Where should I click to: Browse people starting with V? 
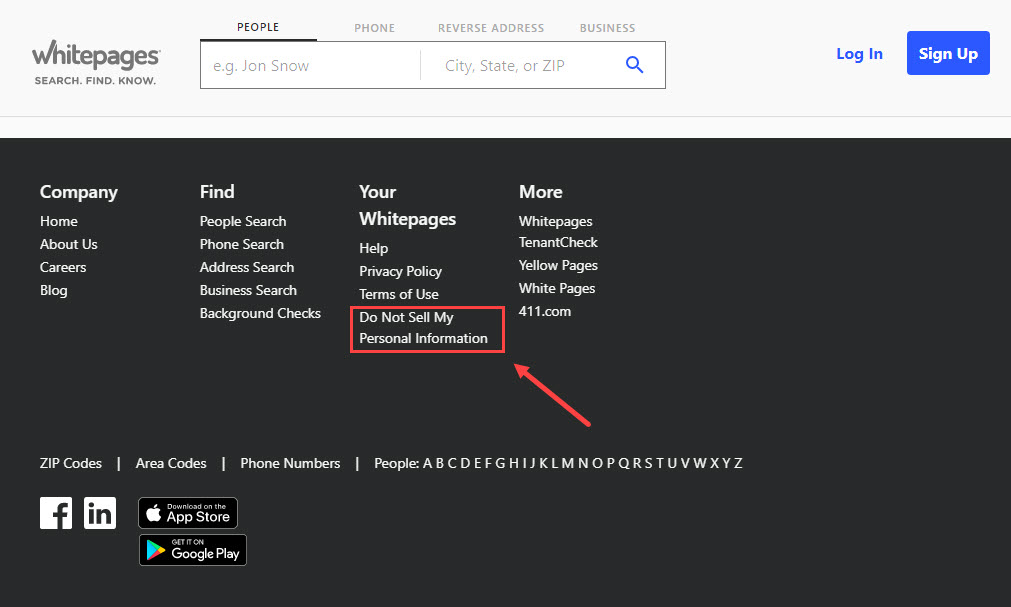click(685, 463)
